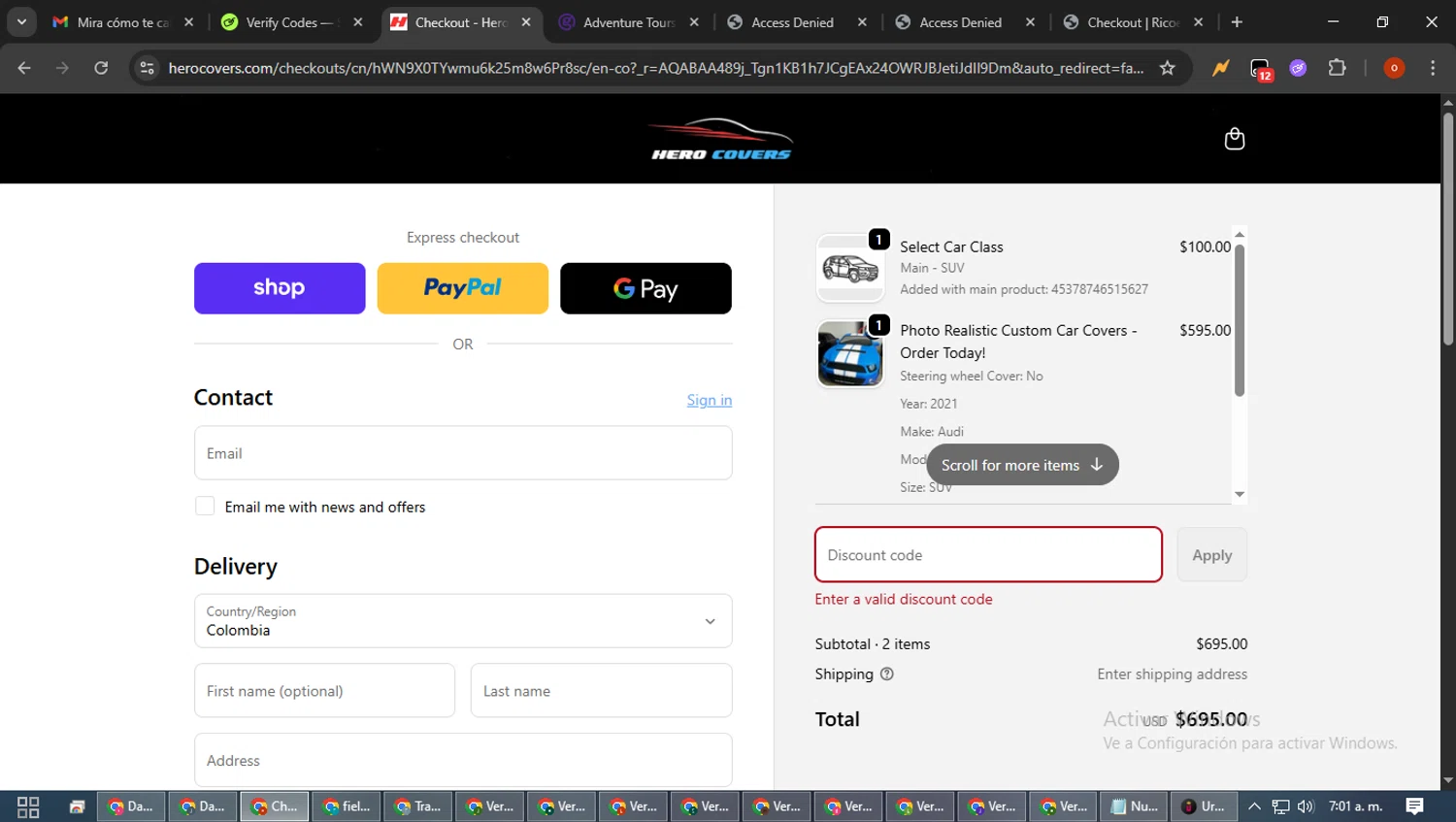The image size is (1456, 822).
Task: Open the 'fiel...' Chrome taskbar window
Action: pos(347,806)
